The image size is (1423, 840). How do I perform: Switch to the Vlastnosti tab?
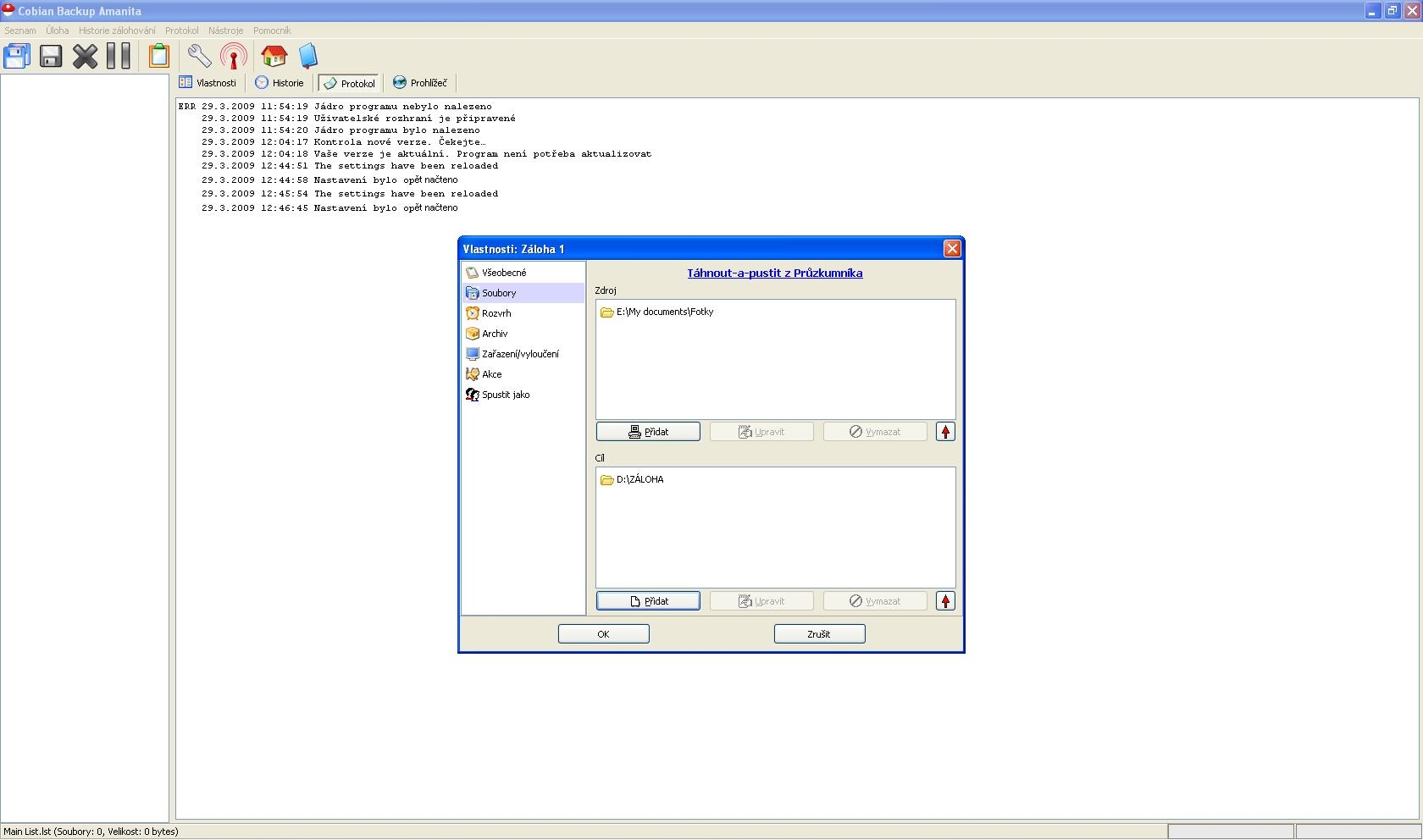(x=208, y=83)
